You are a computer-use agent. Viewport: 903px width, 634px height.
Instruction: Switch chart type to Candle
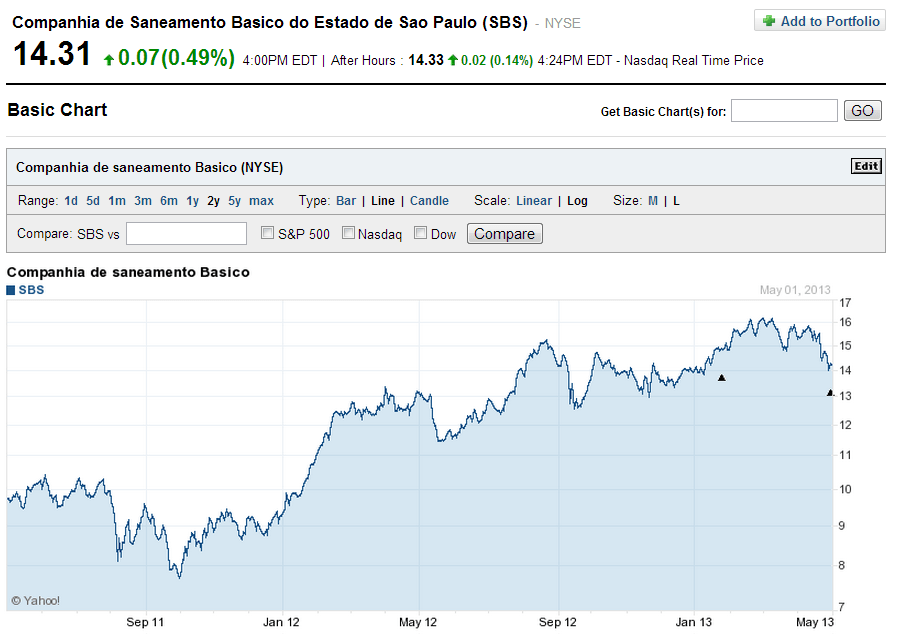[x=429, y=201]
